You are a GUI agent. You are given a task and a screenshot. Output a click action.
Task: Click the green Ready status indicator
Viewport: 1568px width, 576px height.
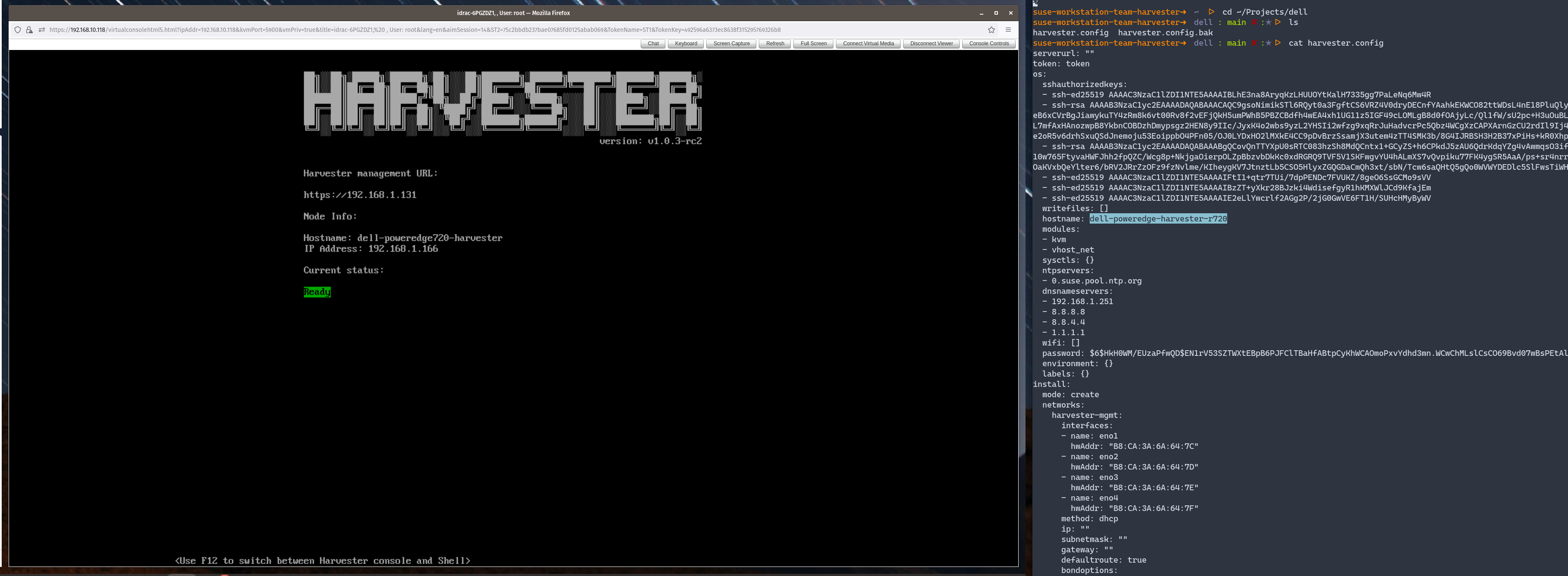tap(317, 292)
